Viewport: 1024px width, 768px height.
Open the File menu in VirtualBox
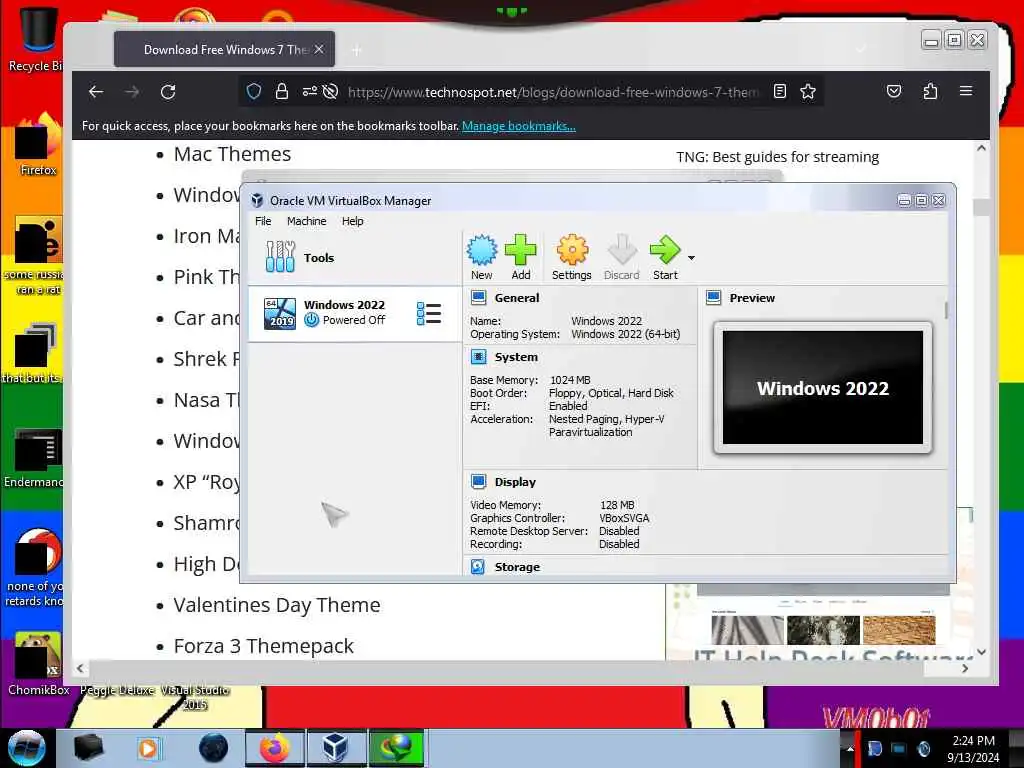tap(263, 221)
